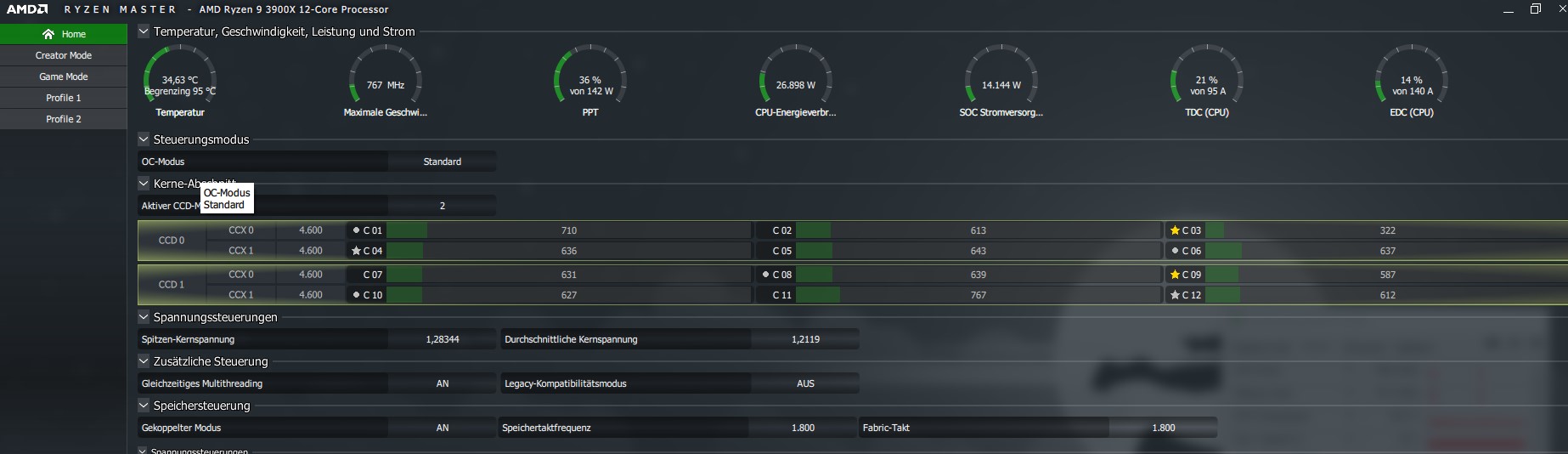
Task: Click the dot marker on core C 10
Action: point(356,295)
